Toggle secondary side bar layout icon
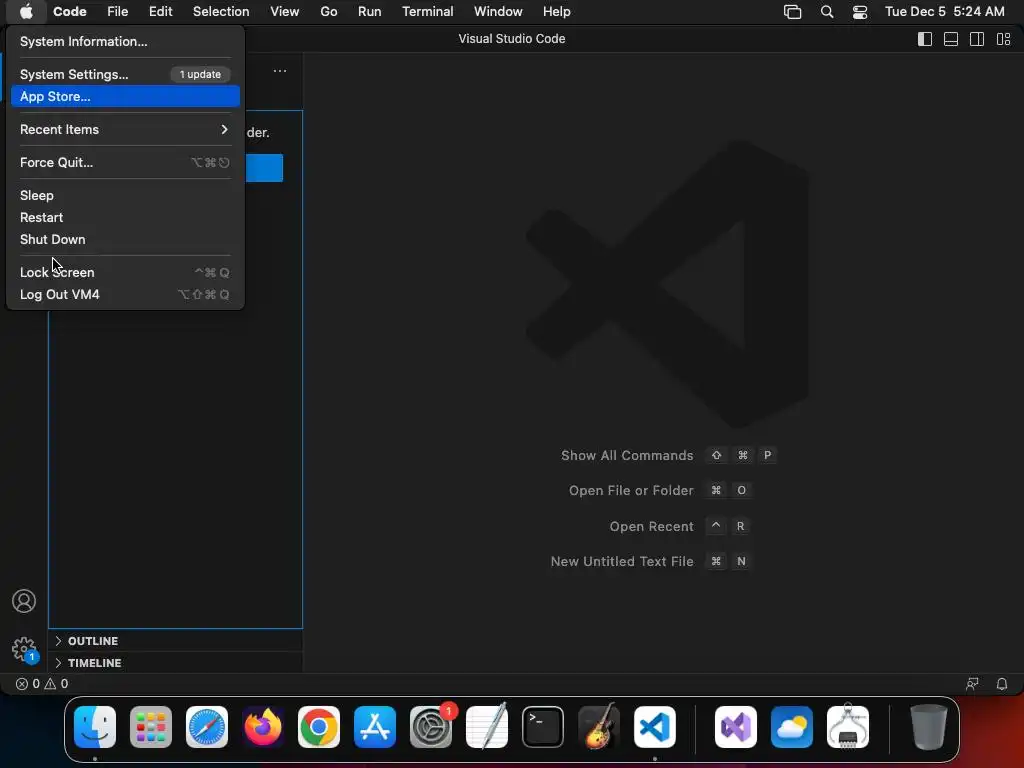Screen dimensions: 1024x768 tap(977, 39)
